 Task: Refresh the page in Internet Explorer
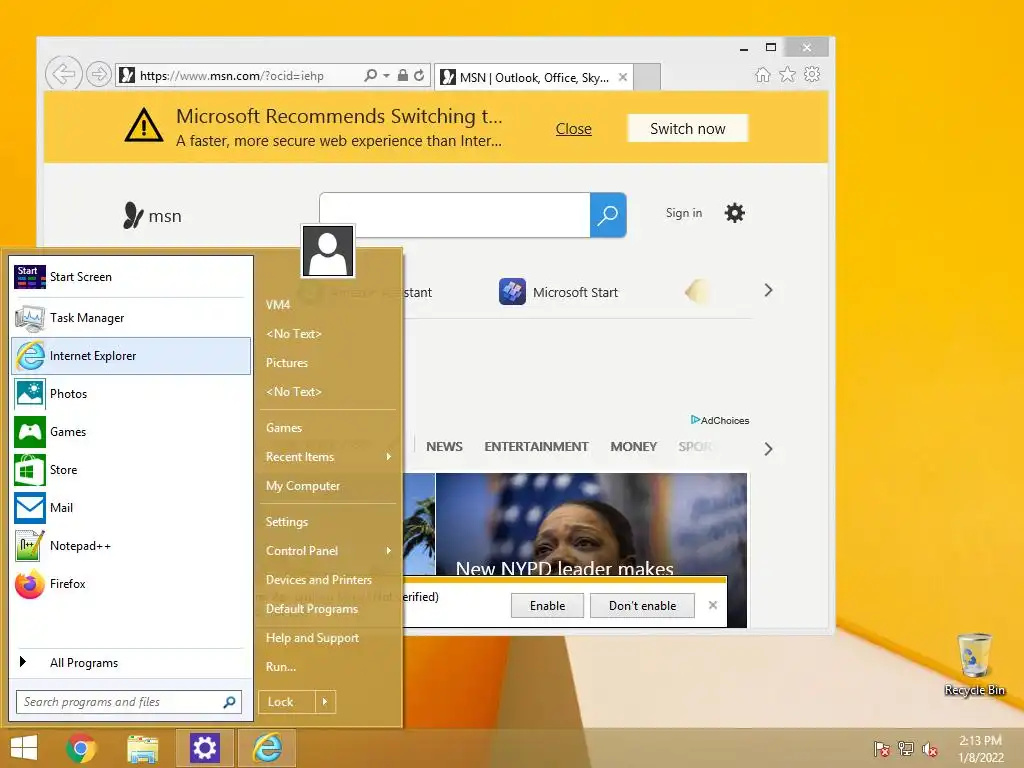tap(419, 75)
